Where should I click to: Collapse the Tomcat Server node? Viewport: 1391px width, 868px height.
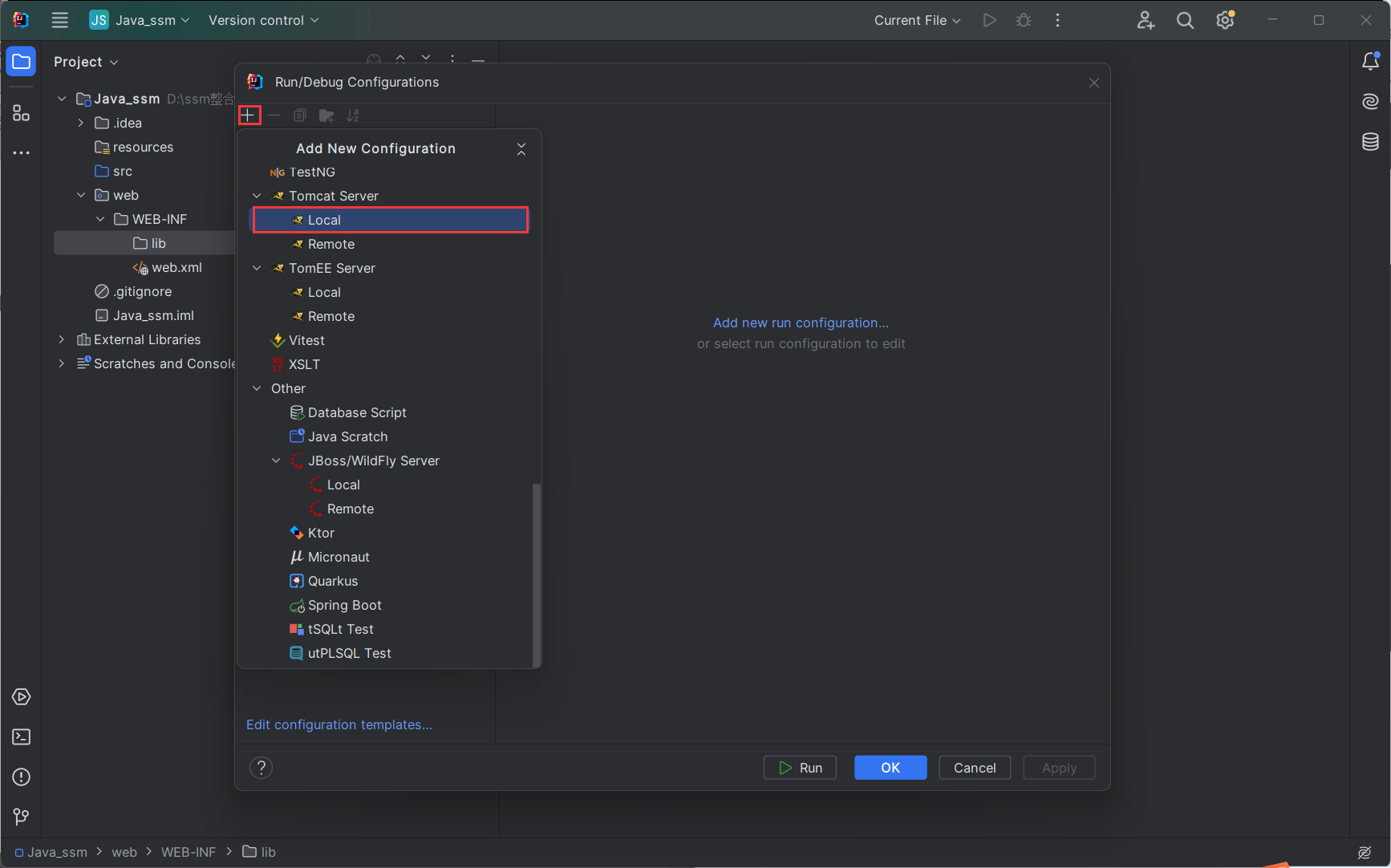click(x=257, y=197)
